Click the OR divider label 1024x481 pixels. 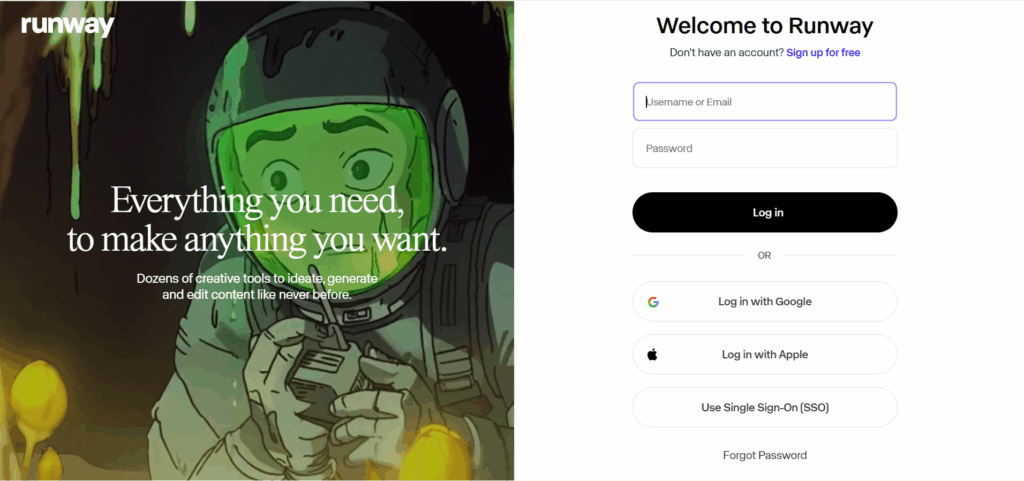765,255
